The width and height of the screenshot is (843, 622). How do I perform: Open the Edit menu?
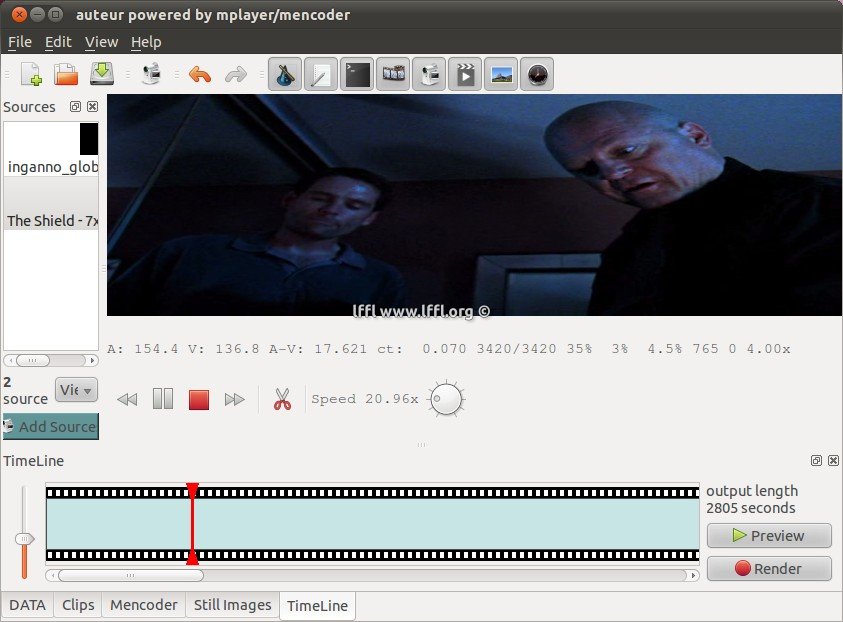pyautogui.click(x=58, y=42)
